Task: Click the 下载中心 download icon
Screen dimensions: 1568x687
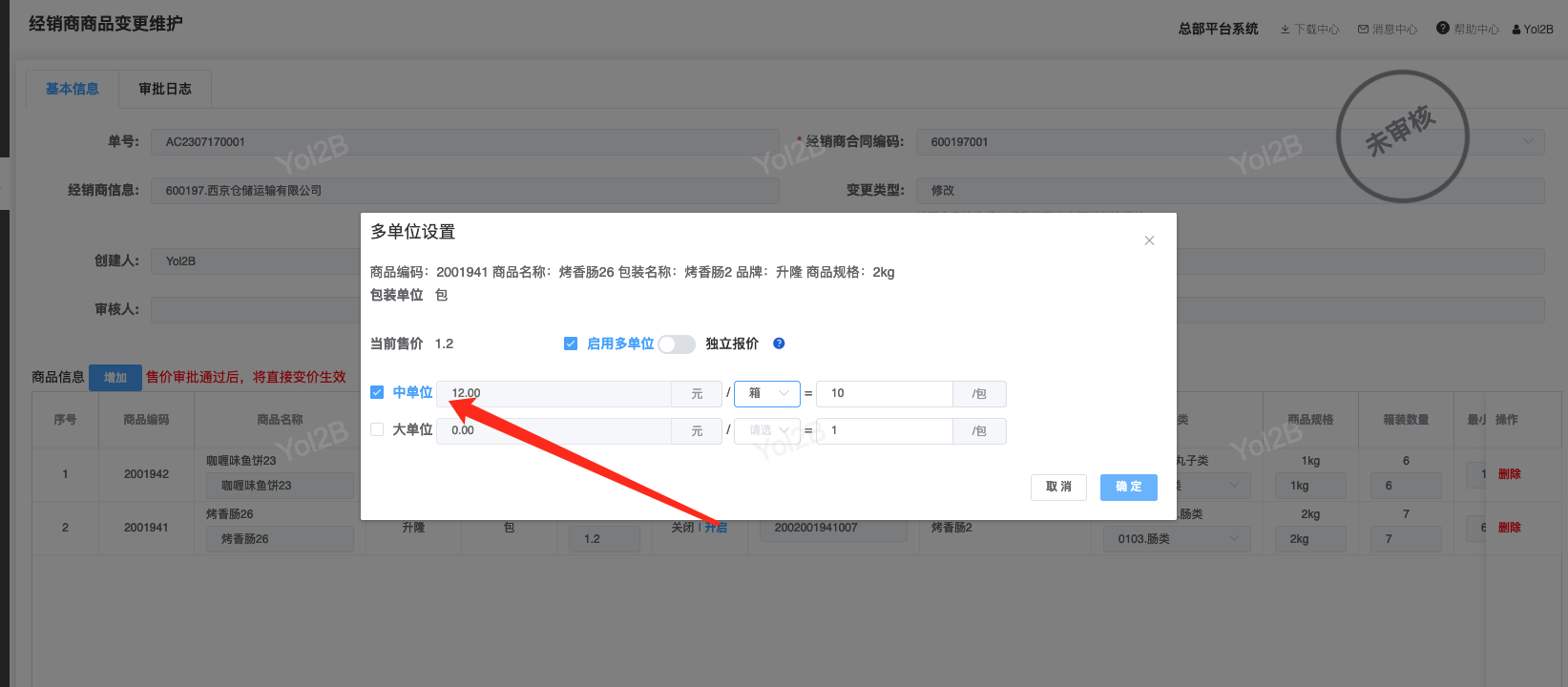Action: click(1286, 30)
